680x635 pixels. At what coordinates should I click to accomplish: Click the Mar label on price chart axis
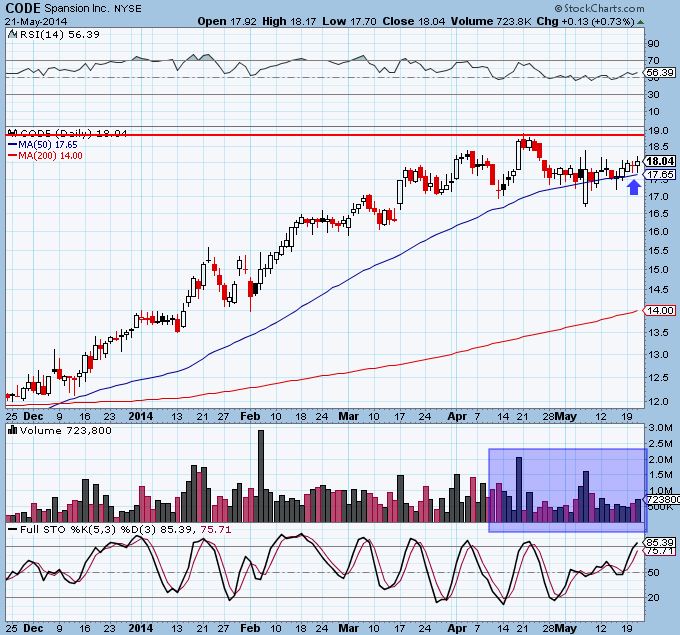pos(349,416)
